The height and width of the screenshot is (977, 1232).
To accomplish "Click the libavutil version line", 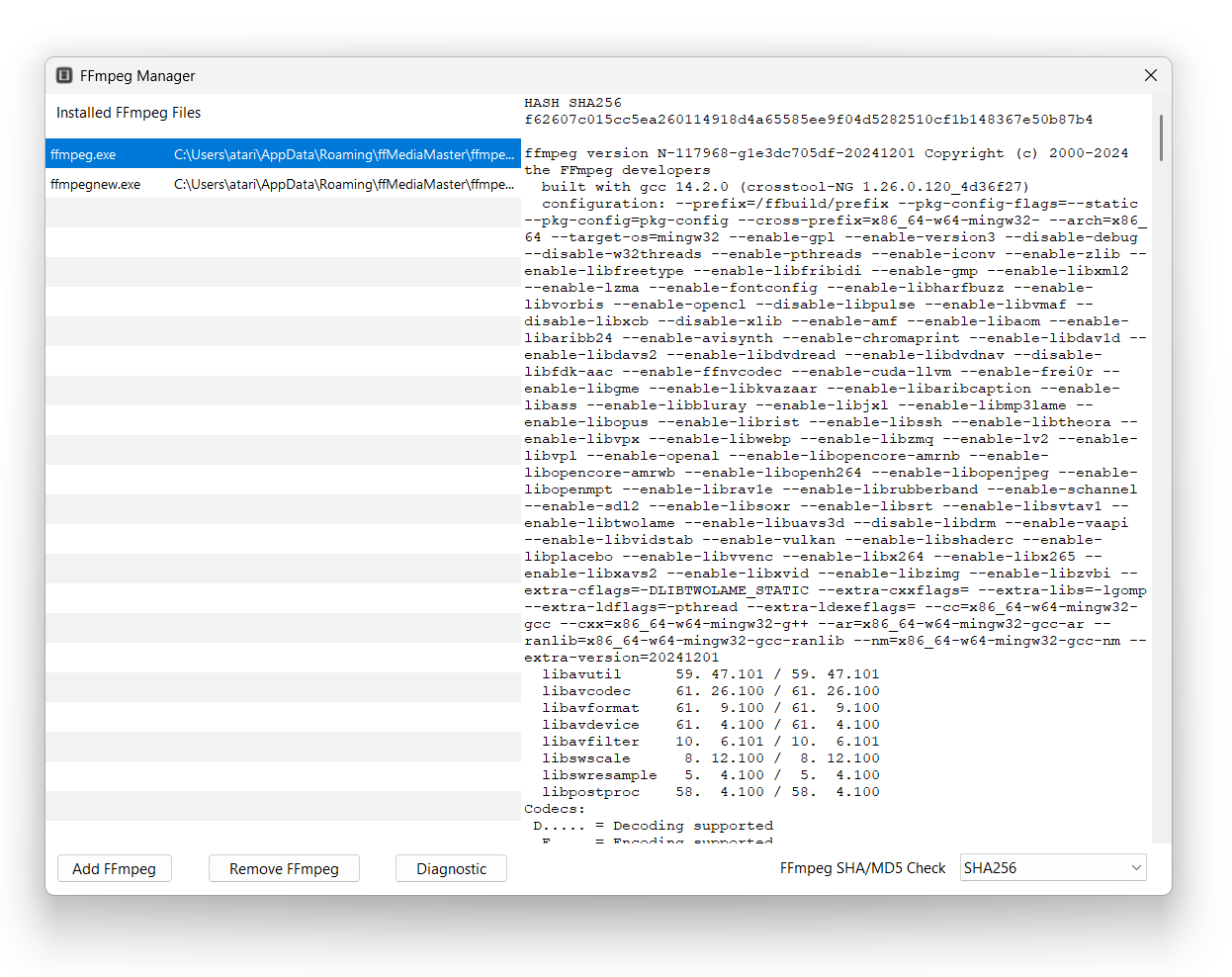I will pos(710,674).
